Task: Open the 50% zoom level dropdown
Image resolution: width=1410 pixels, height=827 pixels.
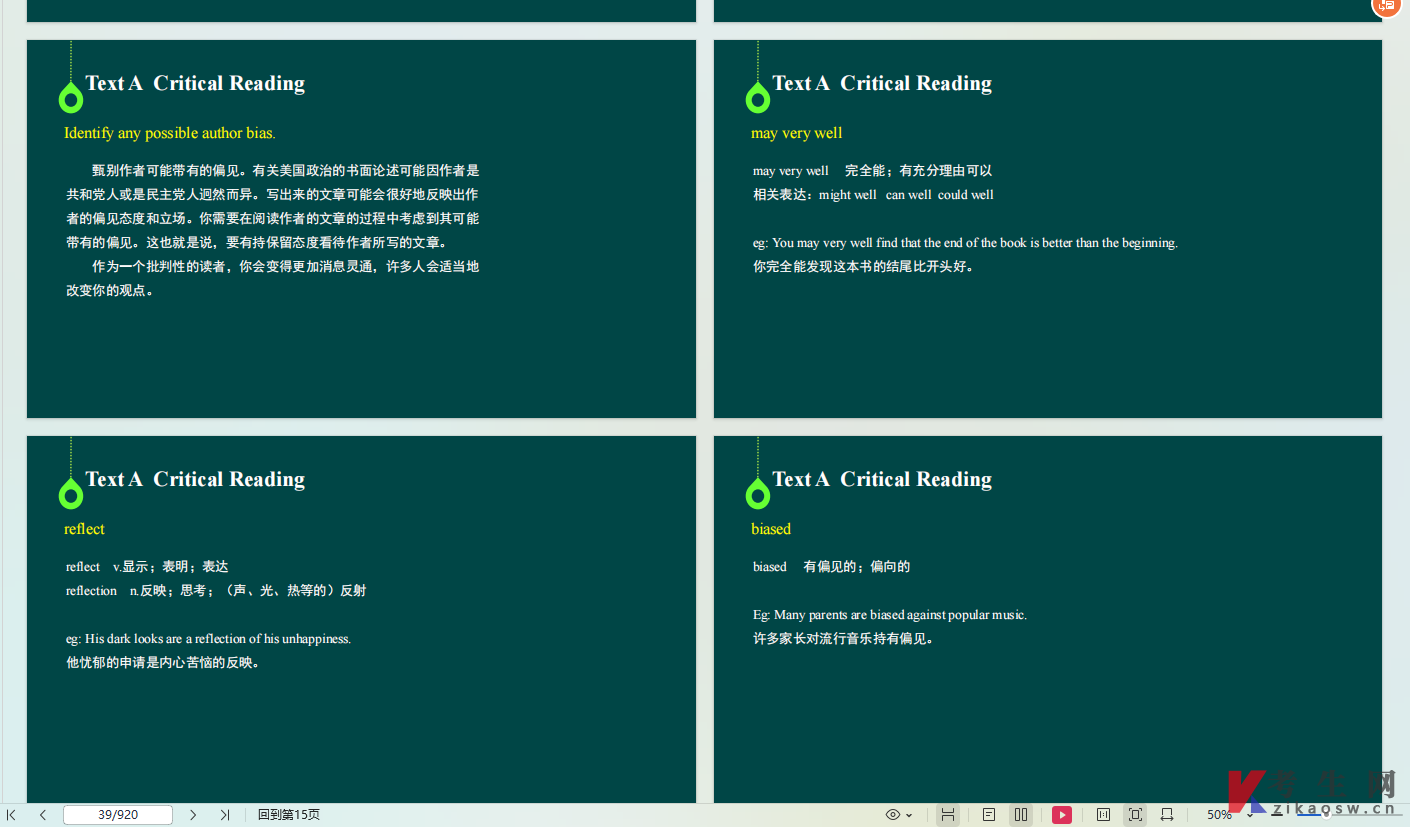Action: tap(1250, 816)
